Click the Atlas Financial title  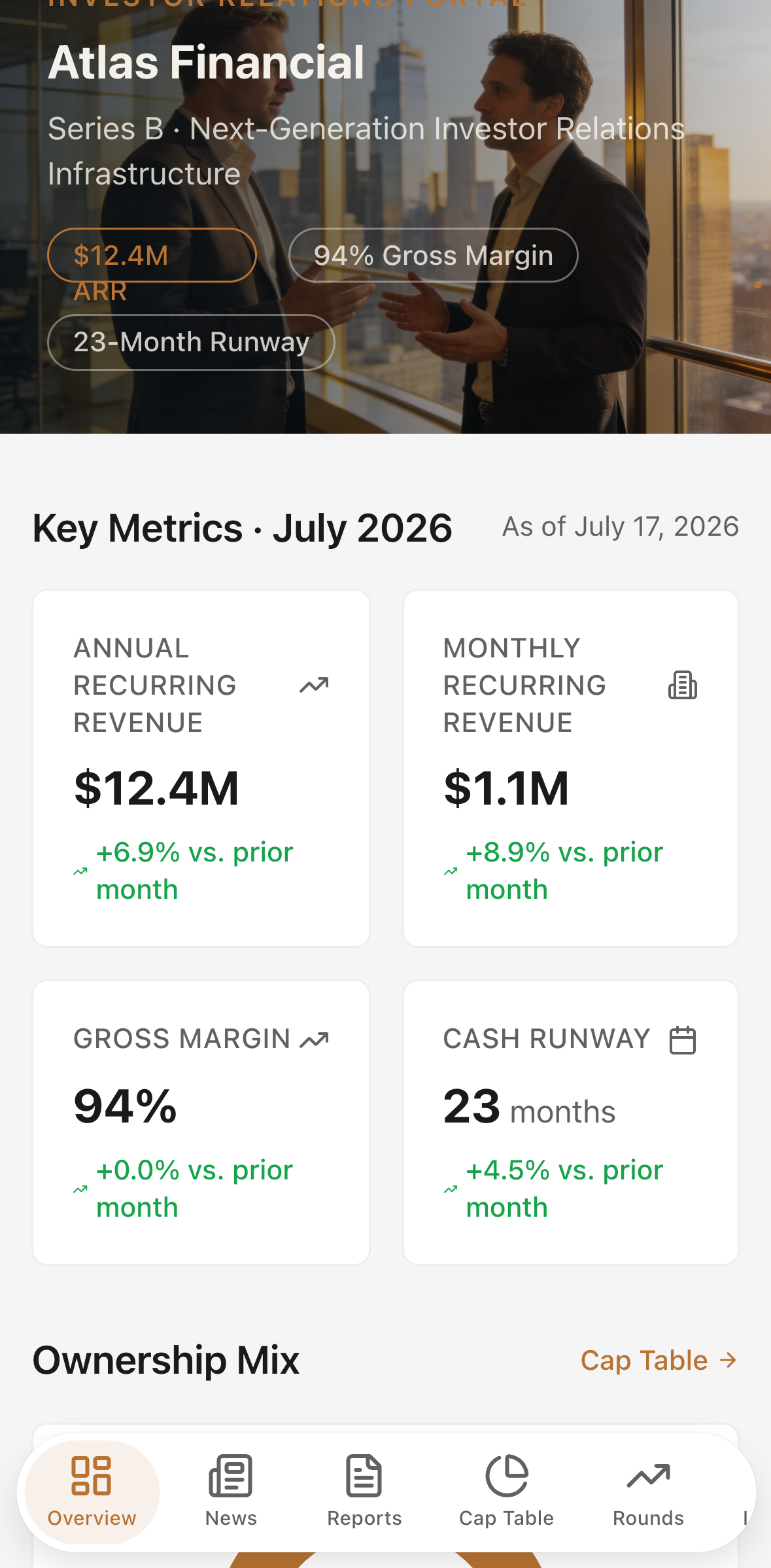(206, 63)
